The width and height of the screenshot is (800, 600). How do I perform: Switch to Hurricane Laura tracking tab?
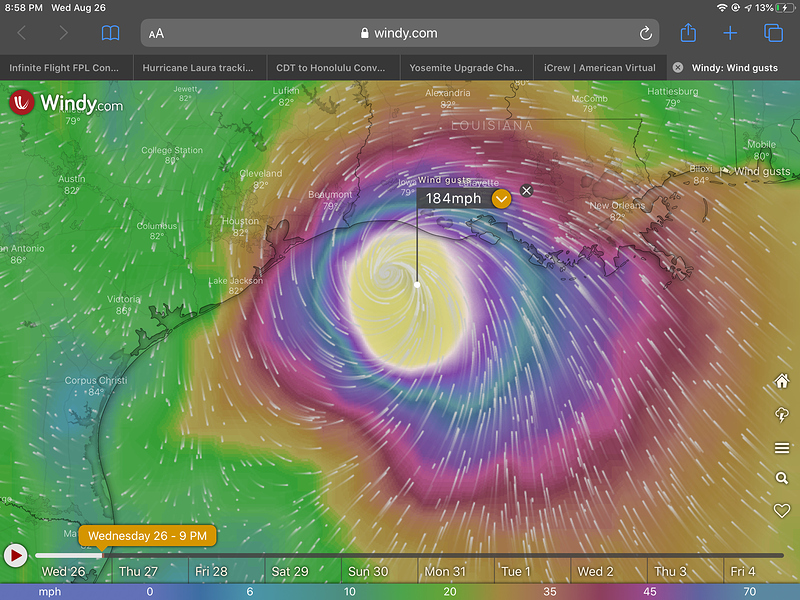[199, 68]
